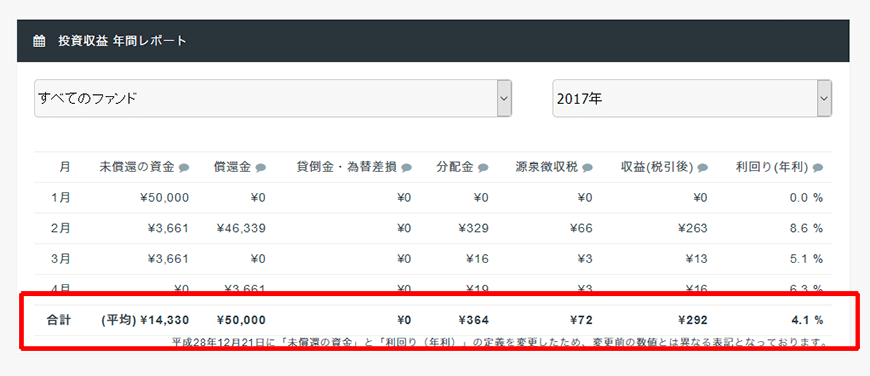The image size is (870, 376).
Task: Click the ¥50,000 value in 1月 row
Action: pos(165,198)
